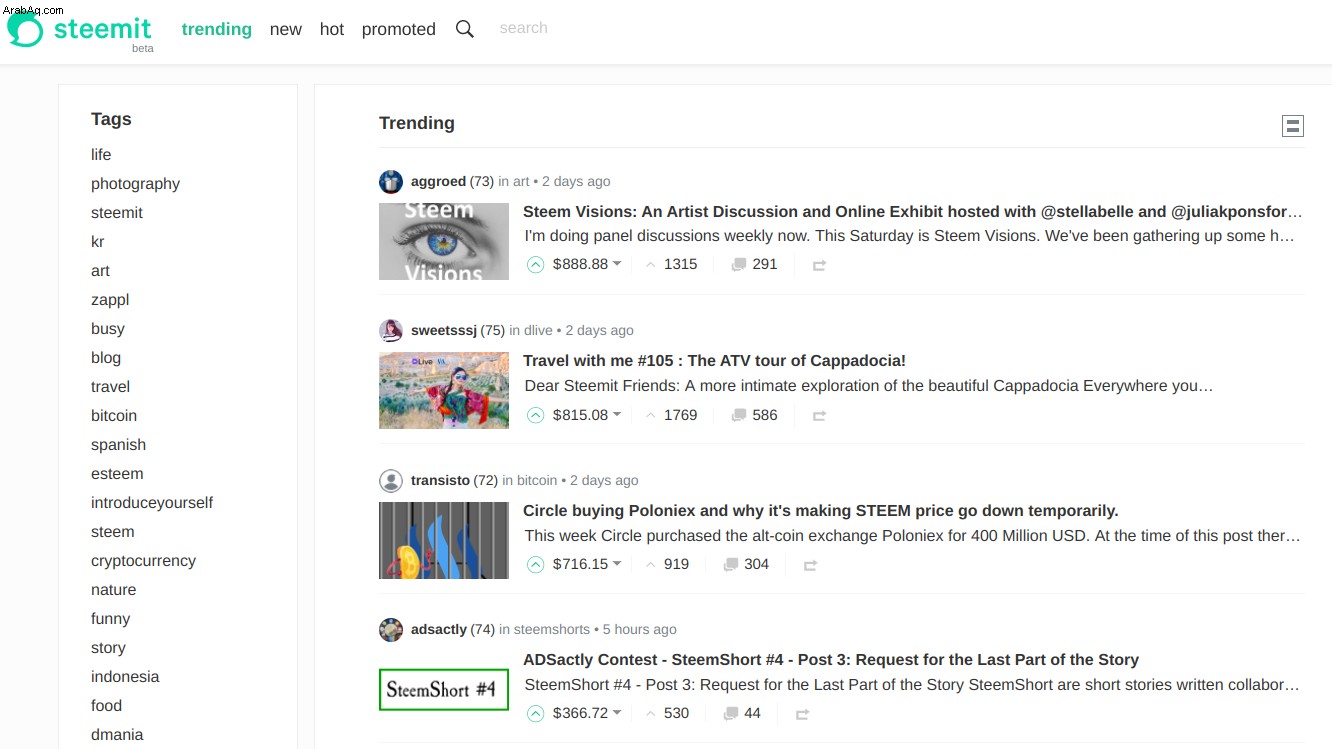Visit transisto's profile username link
1332x749 pixels.
click(440, 481)
